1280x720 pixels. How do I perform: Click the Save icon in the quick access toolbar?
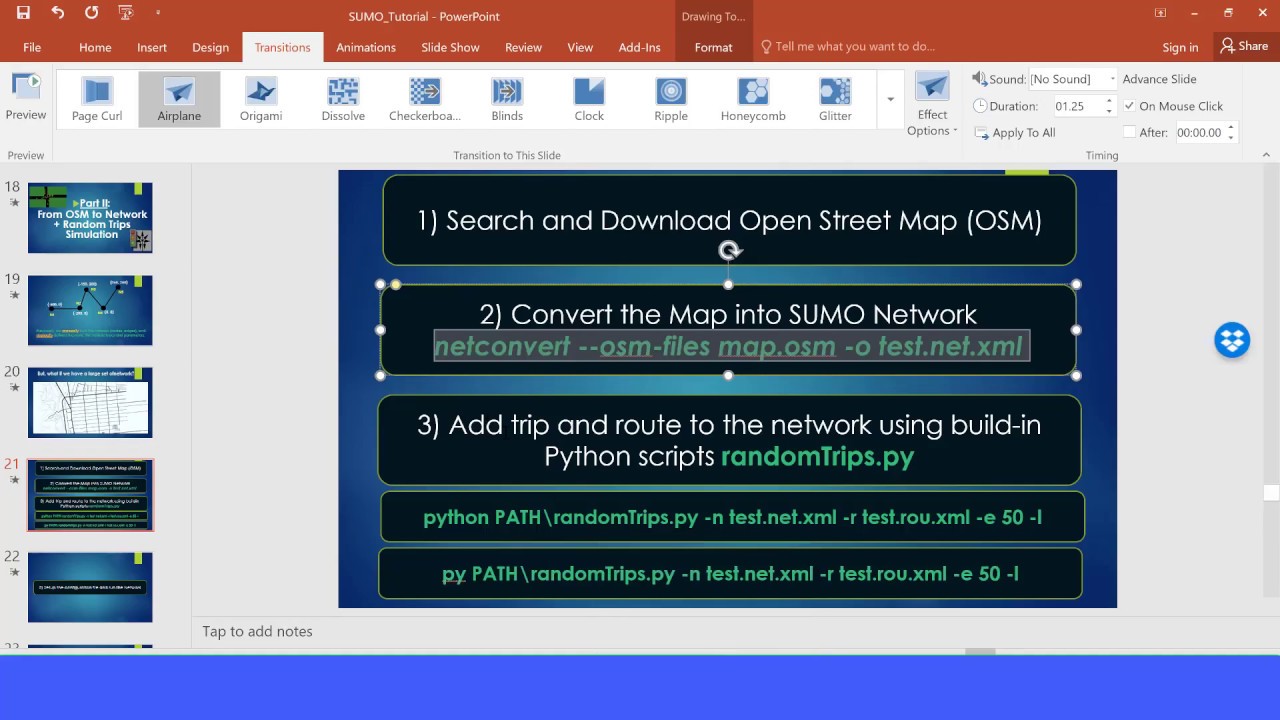[23, 14]
